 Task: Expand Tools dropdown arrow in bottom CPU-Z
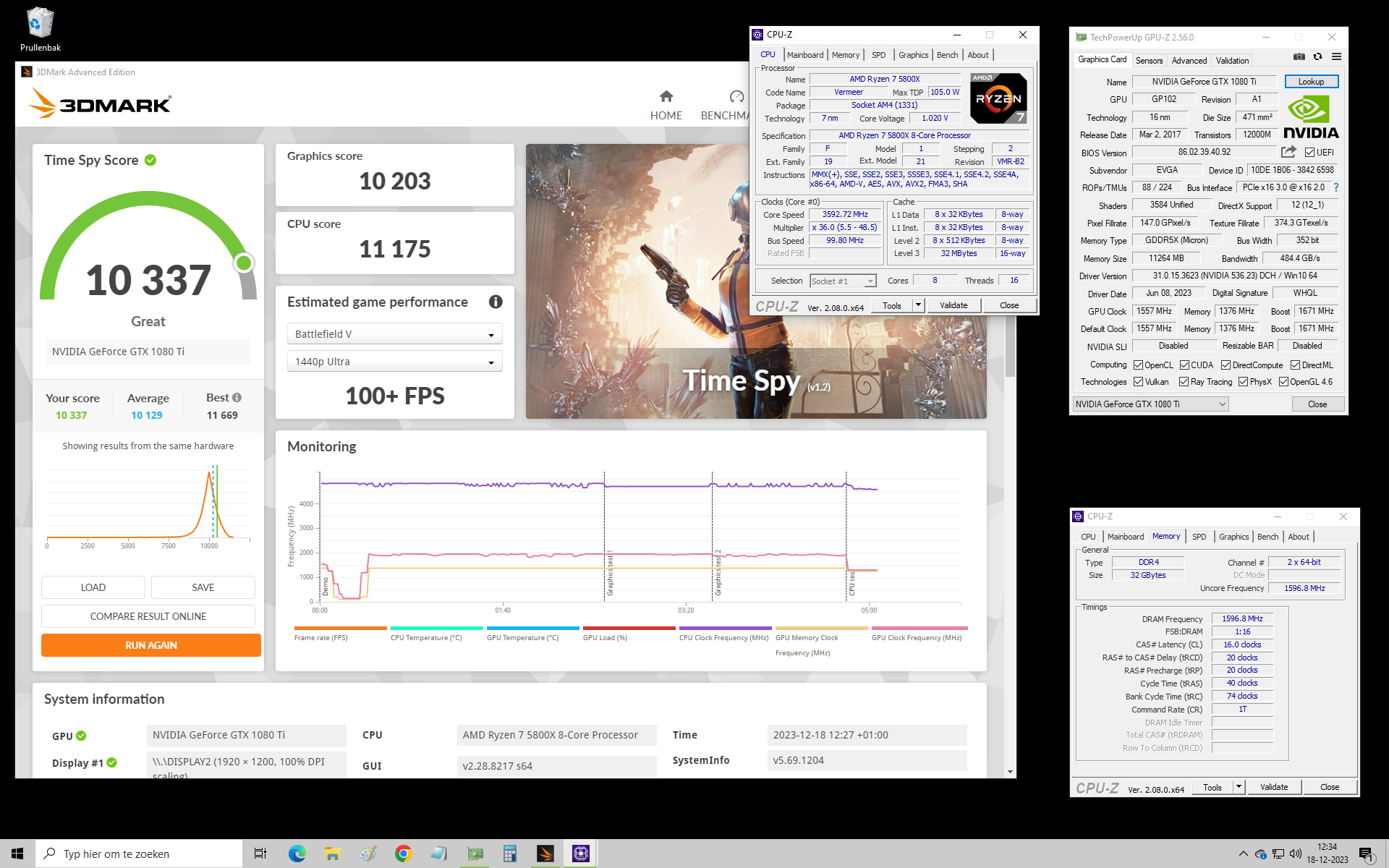pos(1239,787)
